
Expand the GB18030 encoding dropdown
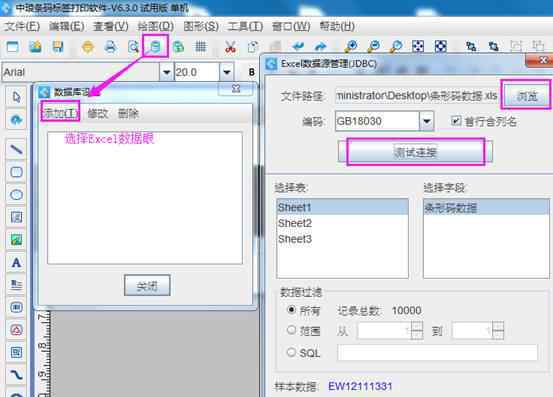427,121
